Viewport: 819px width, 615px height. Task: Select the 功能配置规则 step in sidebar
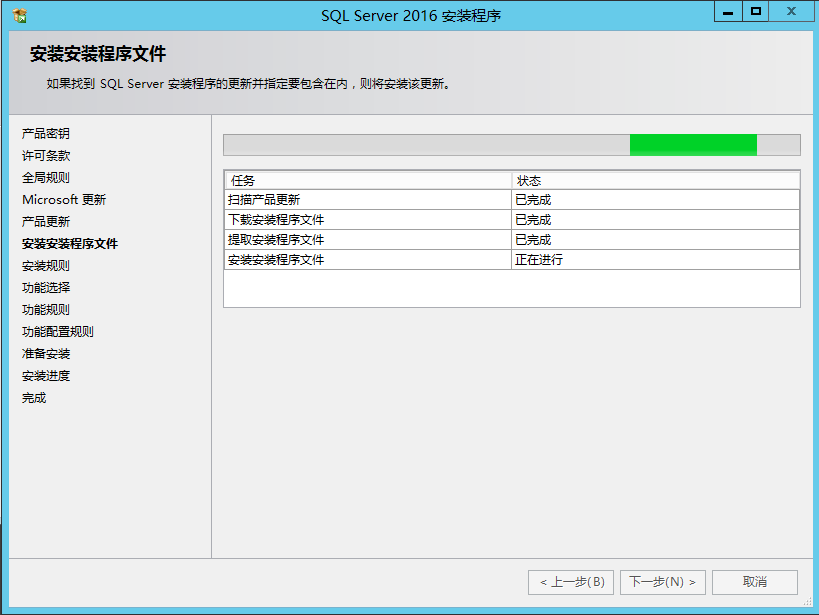click(57, 331)
